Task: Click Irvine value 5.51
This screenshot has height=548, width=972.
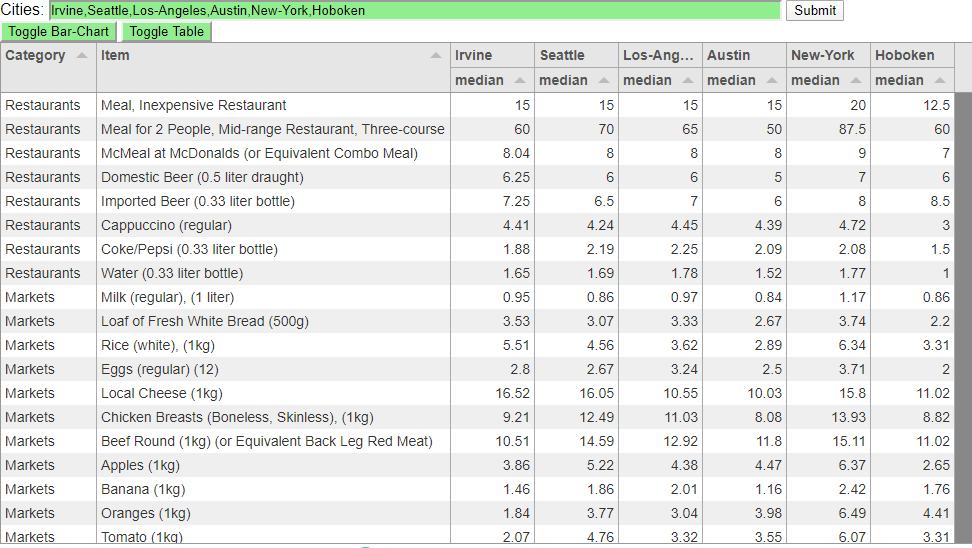Action: [x=516, y=345]
